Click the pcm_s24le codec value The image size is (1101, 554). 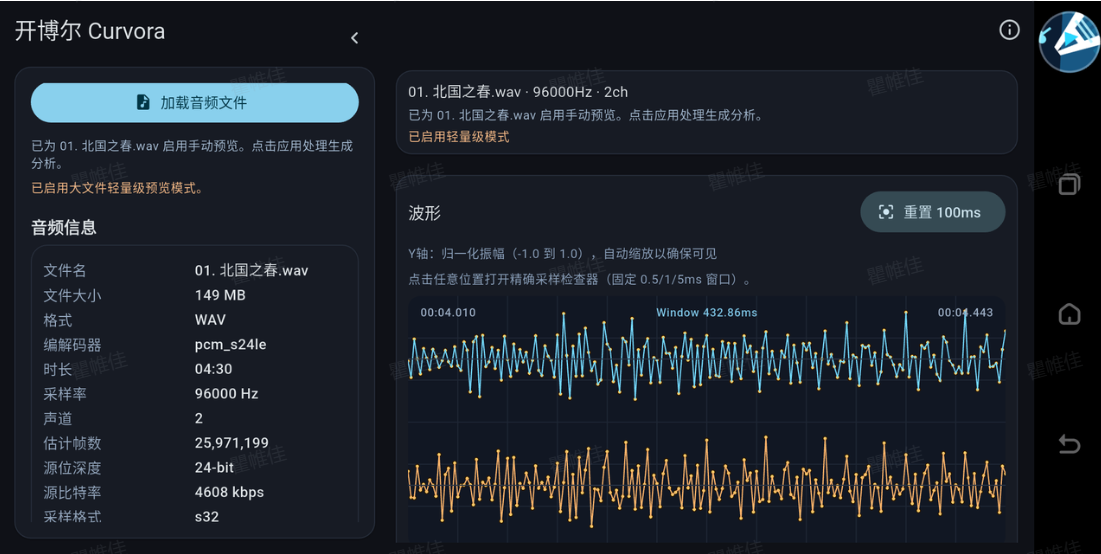pyautogui.click(x=230, y=345)
